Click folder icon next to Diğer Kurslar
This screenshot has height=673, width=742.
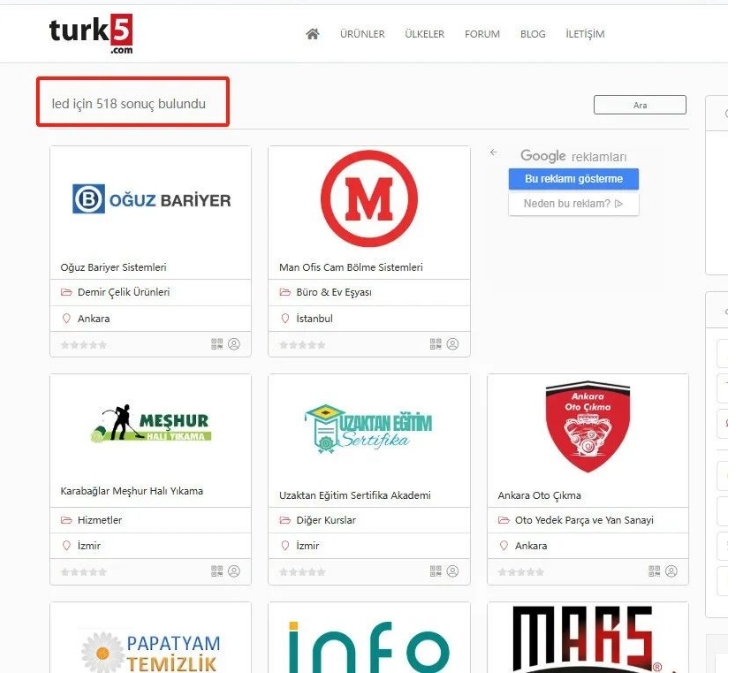pos(285,520)
